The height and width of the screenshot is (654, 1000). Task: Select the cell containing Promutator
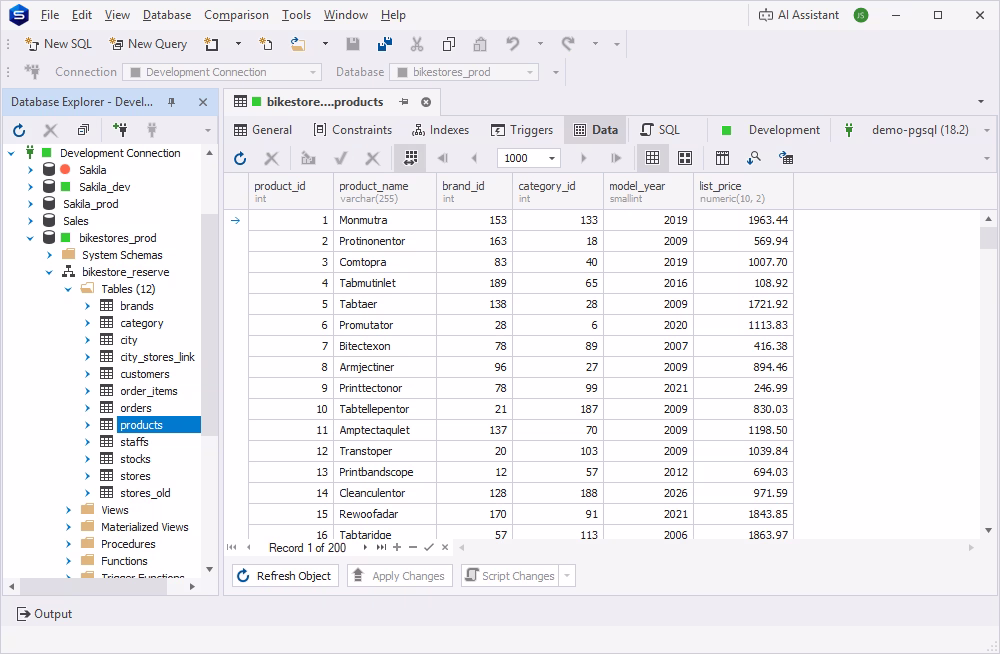[x=385, y=325]
